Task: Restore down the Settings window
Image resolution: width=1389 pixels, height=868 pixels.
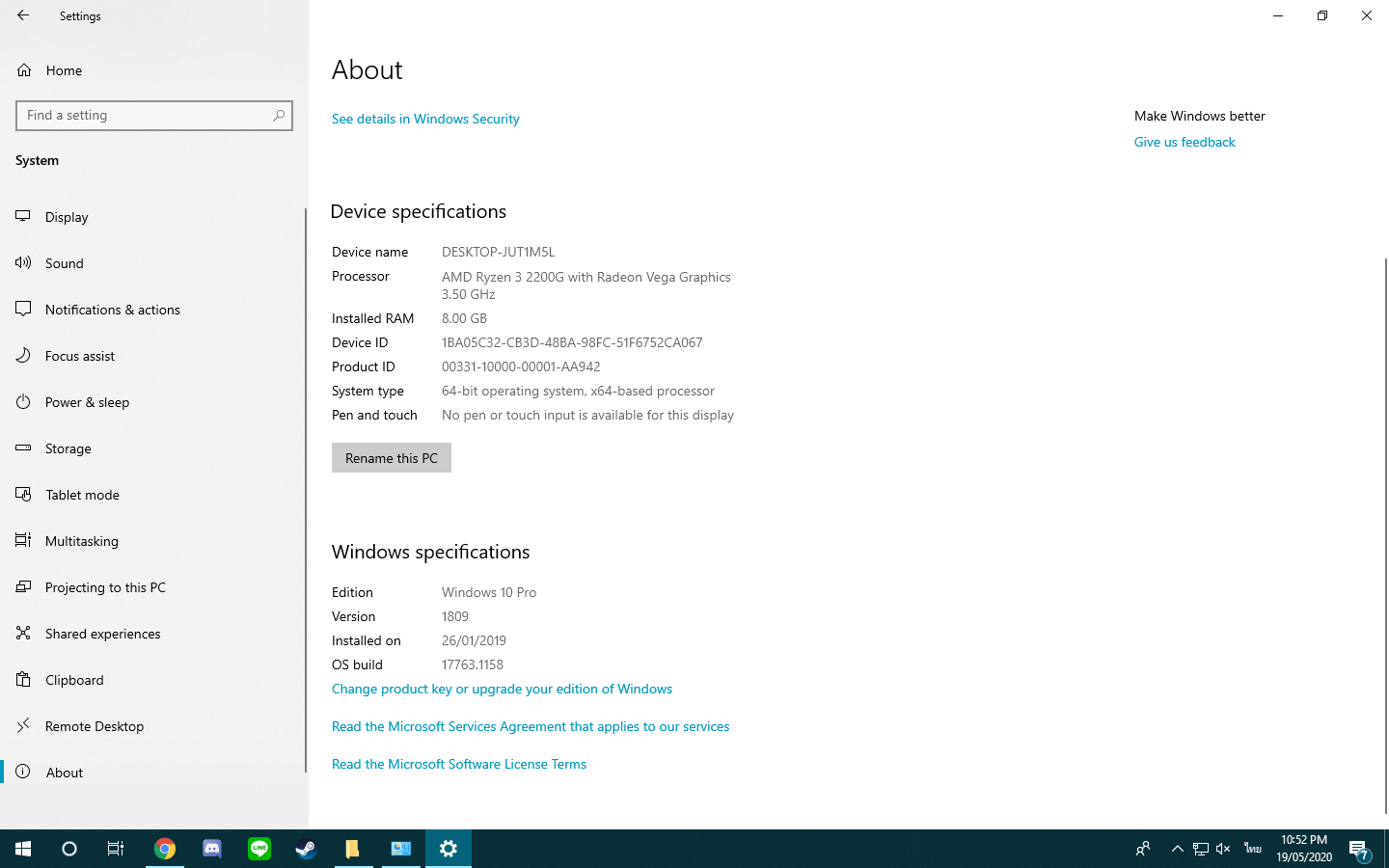Action: point(1322,15)
